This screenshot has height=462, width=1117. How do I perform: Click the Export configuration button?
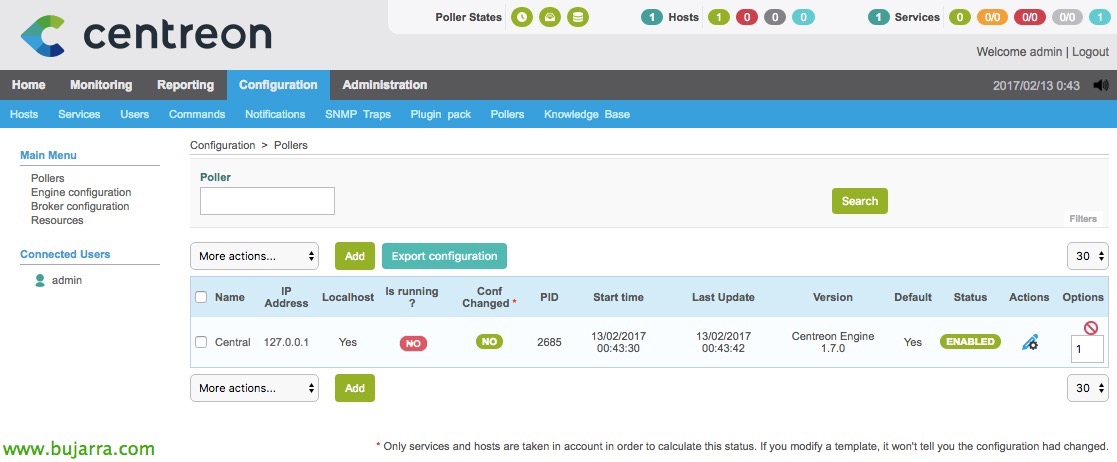(445, 256)
